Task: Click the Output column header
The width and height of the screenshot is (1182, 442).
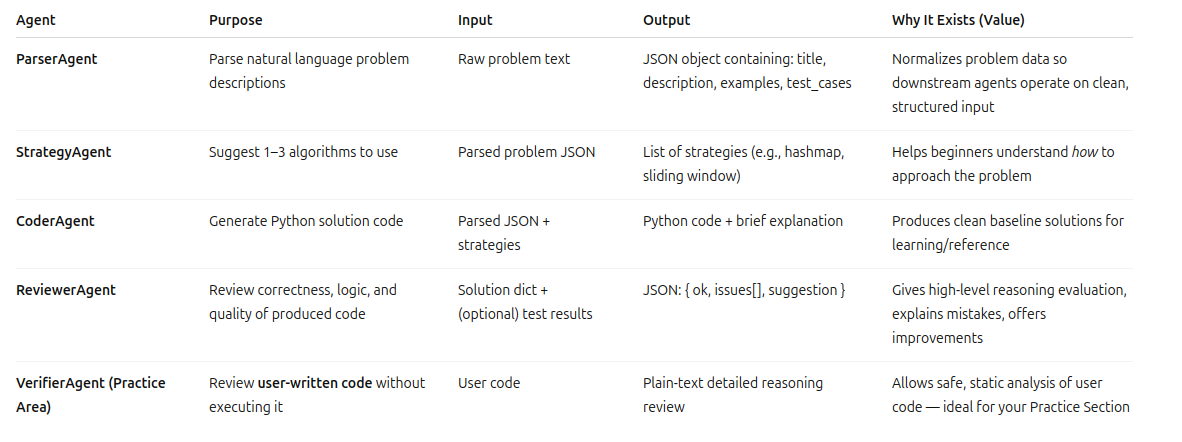Action: [666, 20]
